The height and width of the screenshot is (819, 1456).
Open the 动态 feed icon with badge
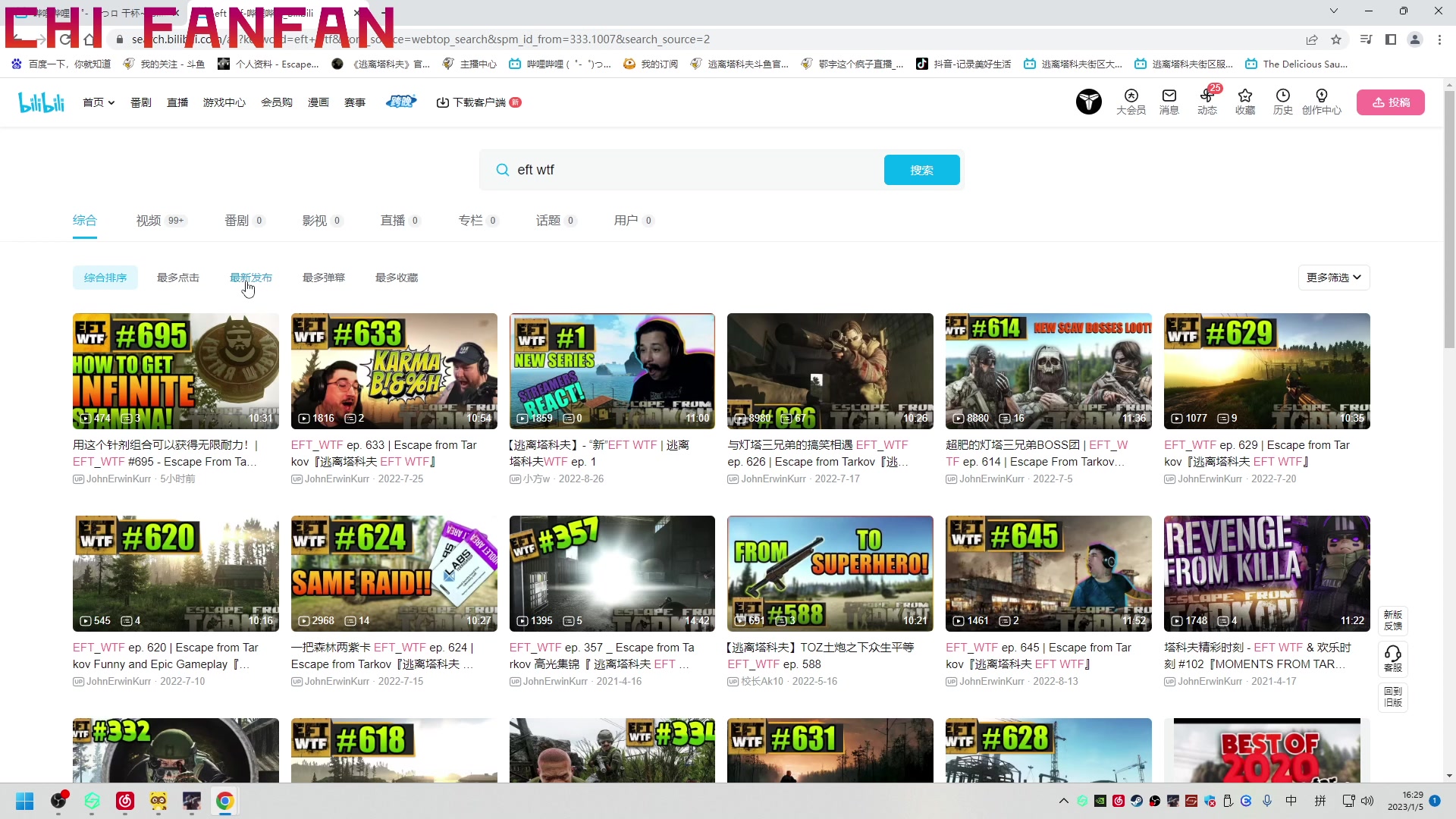pos(1207,102)
